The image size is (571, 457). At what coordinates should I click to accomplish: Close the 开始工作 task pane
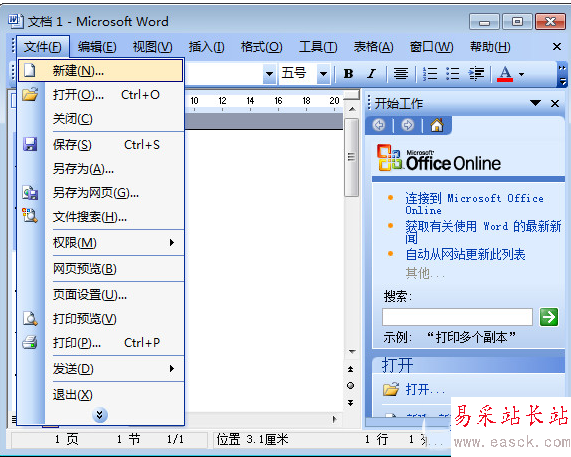[555, 103]
